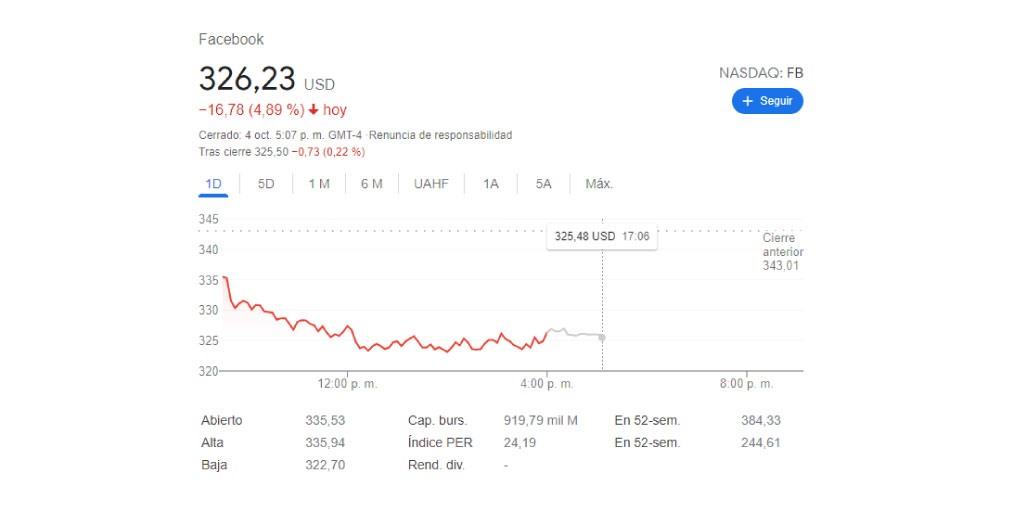Click the 326,23 stock price
1024x512 pixels.
[247, 79]
